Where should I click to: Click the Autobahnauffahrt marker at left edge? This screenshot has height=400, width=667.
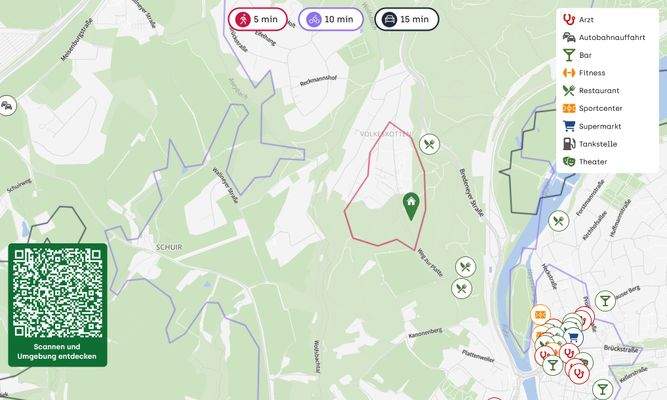point(6,106)
